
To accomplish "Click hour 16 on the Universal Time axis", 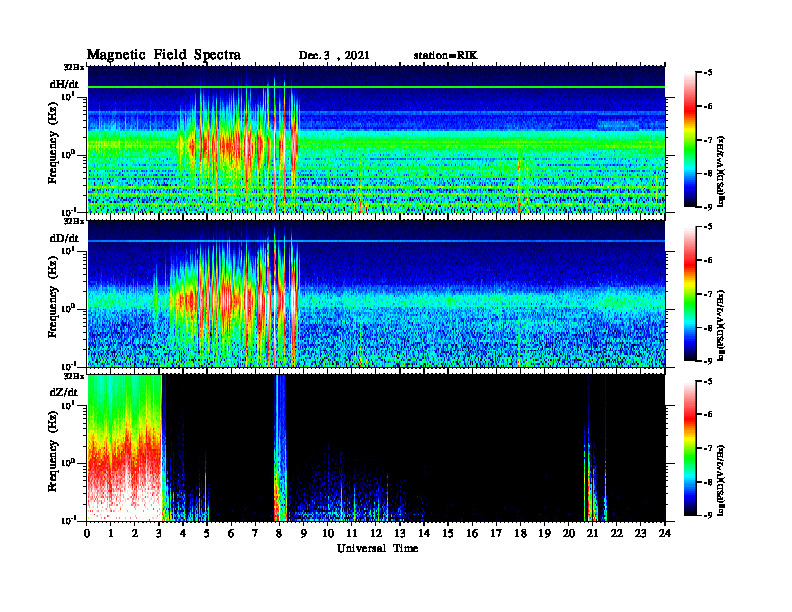I will click(x=472, y=534).
